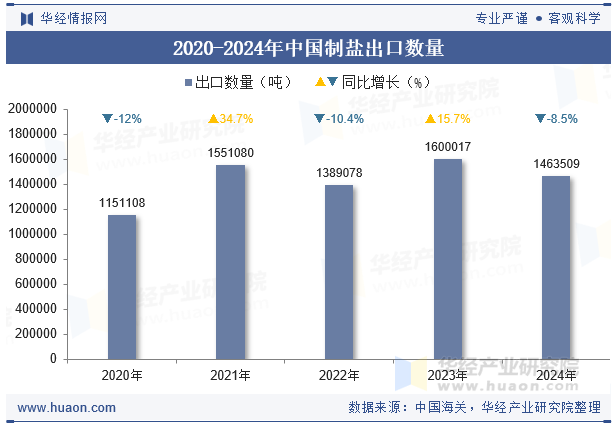
Task: Click the 2023年 axis label
Action: click(448, 376)
